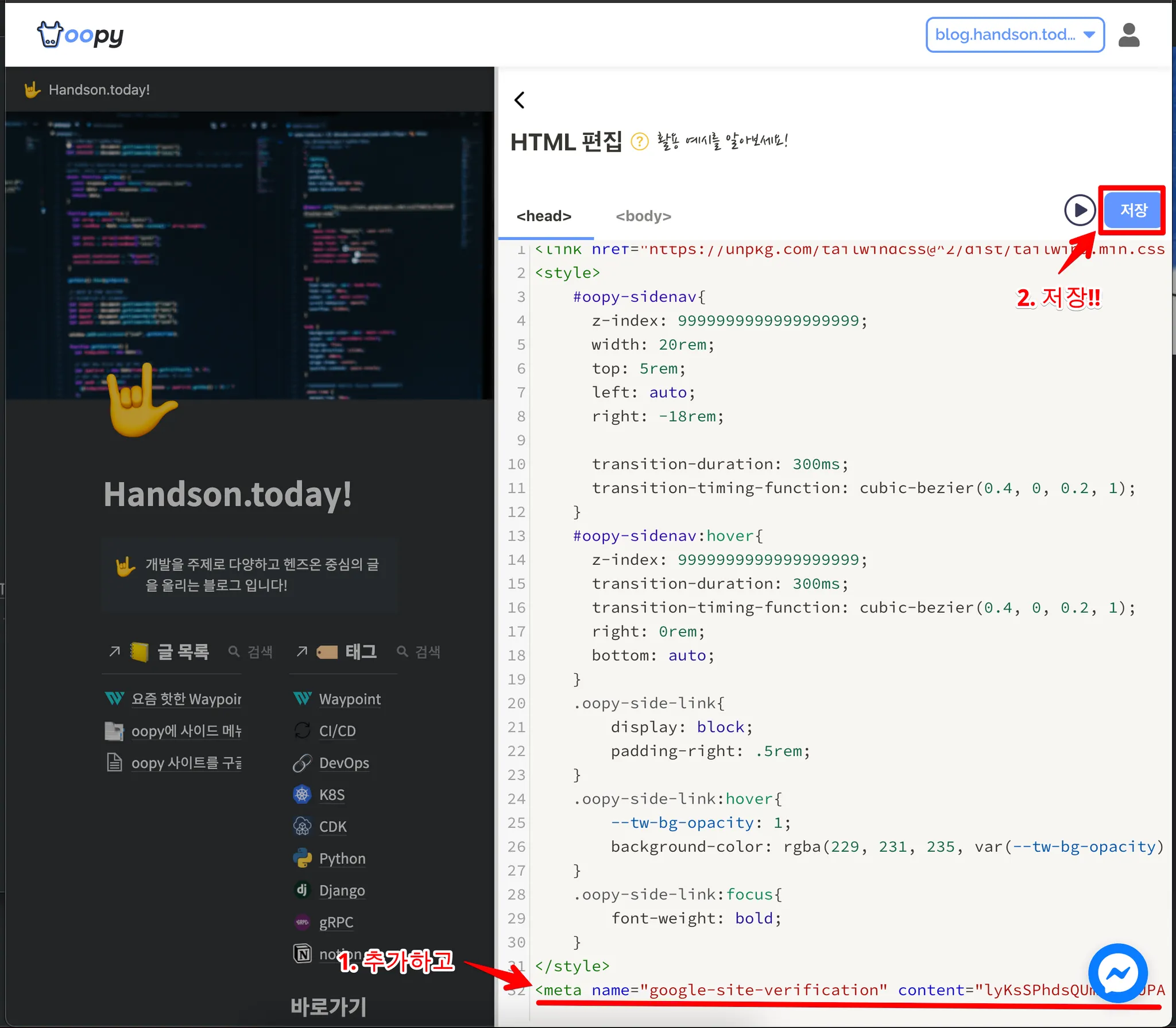Click the 저장 save button

[1132, 210]
